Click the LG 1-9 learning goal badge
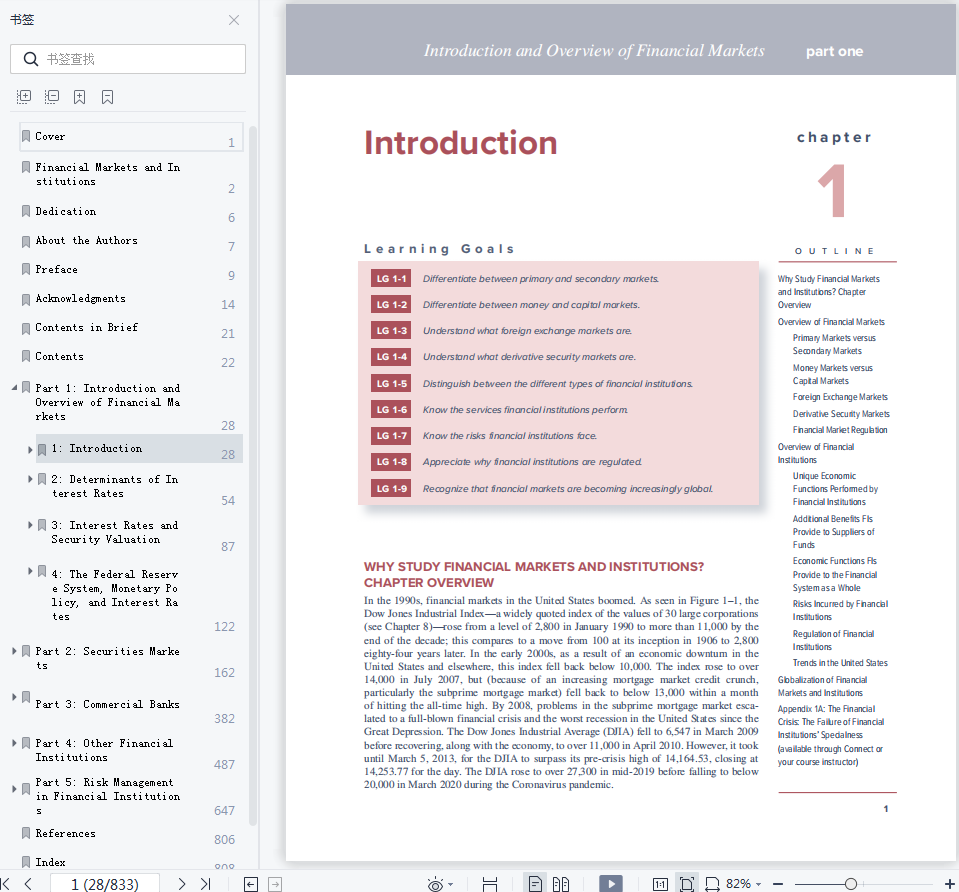959x892 pixels. pos(391,488)
